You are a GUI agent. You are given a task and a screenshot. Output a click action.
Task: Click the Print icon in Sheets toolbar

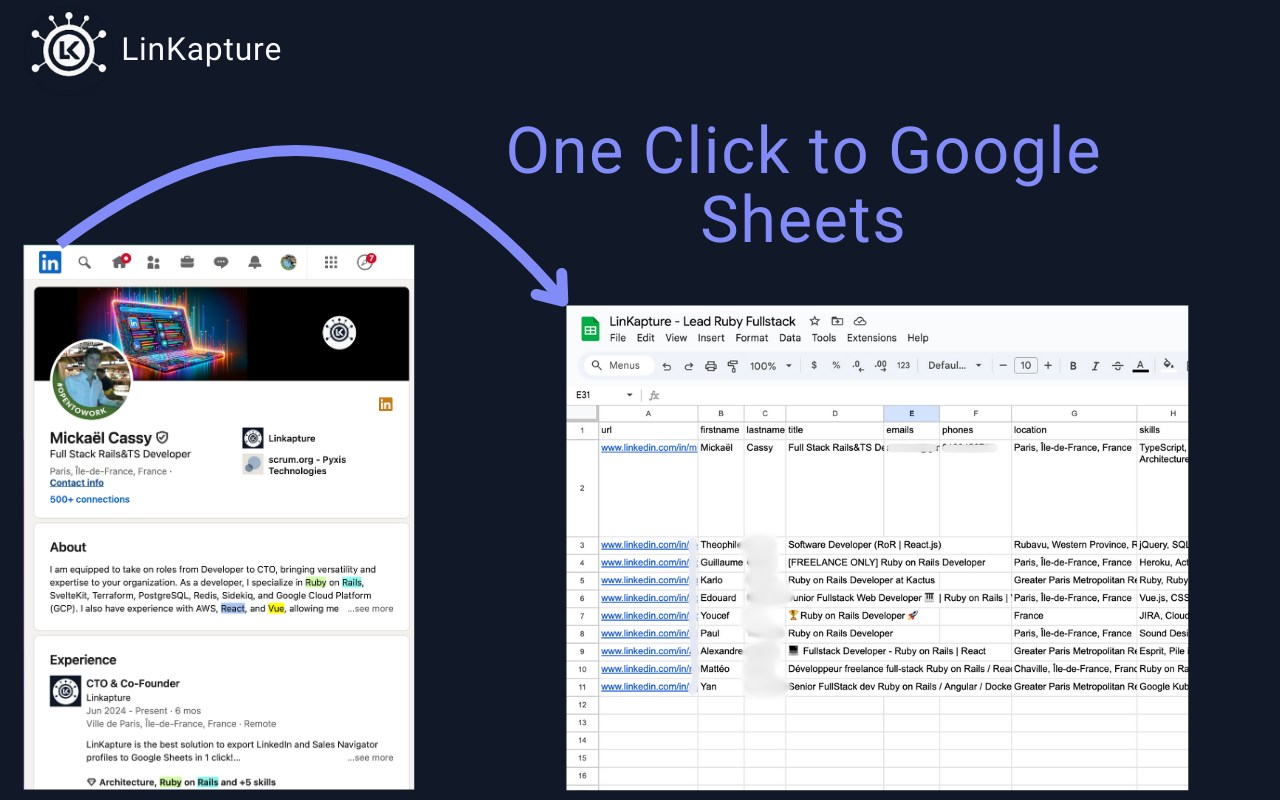pyautogui.click(x=711, y=366)
